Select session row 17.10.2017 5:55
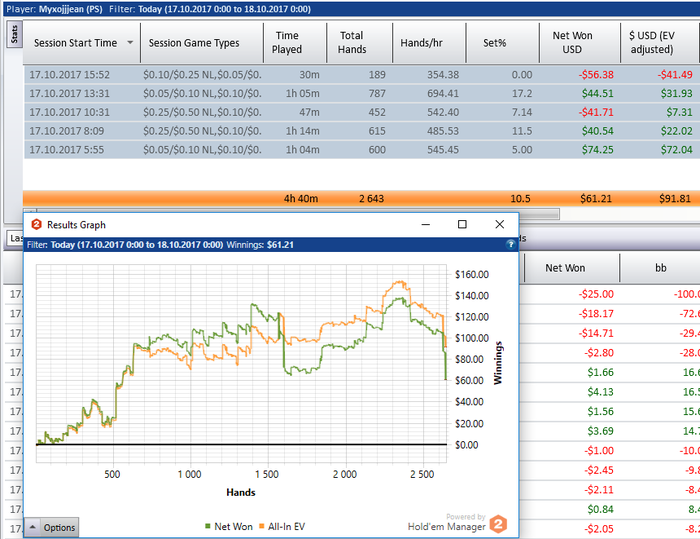The height and width of the screenshot is (539, 700). [x=362, y=150]
